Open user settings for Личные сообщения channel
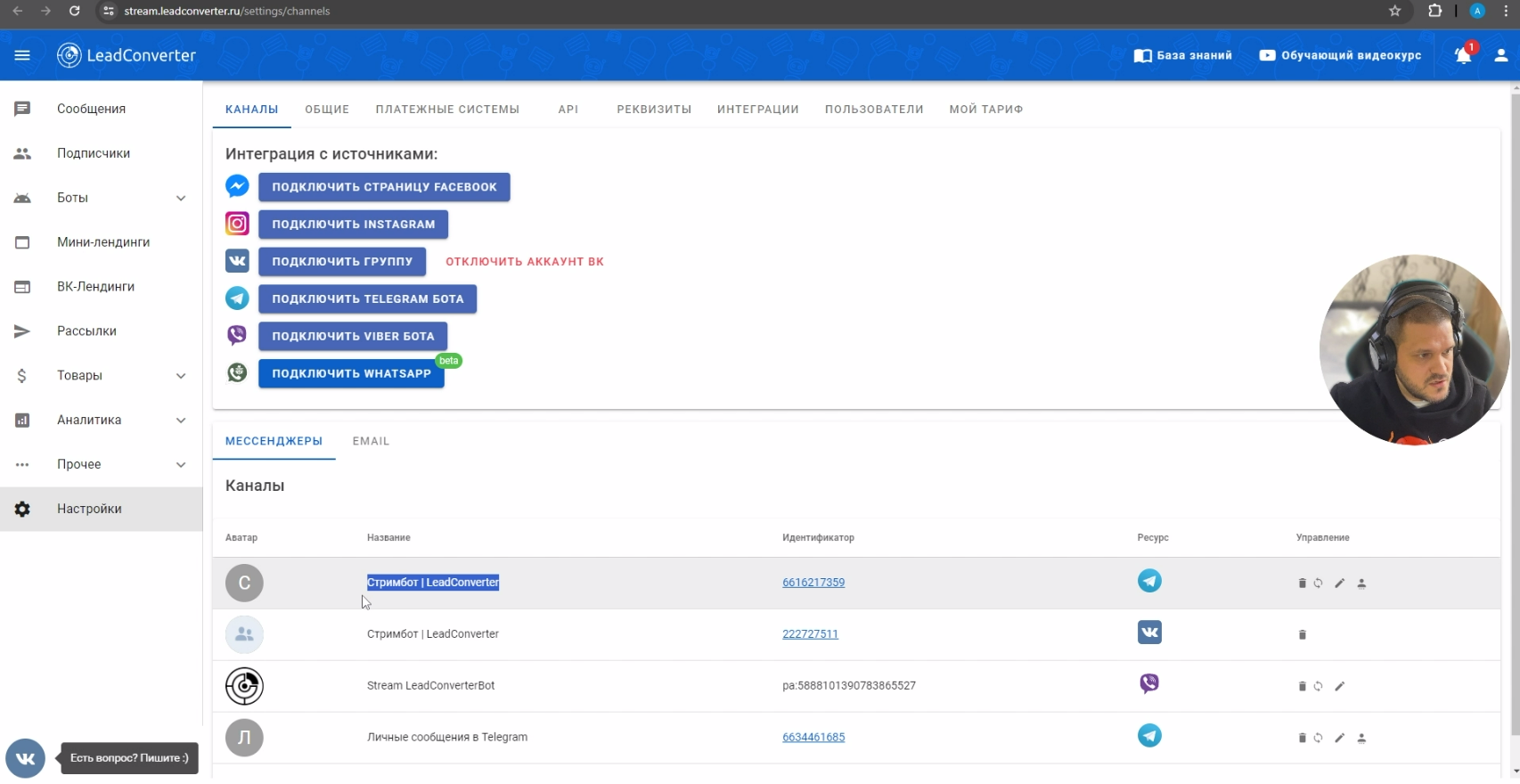 coord(1361,739)
